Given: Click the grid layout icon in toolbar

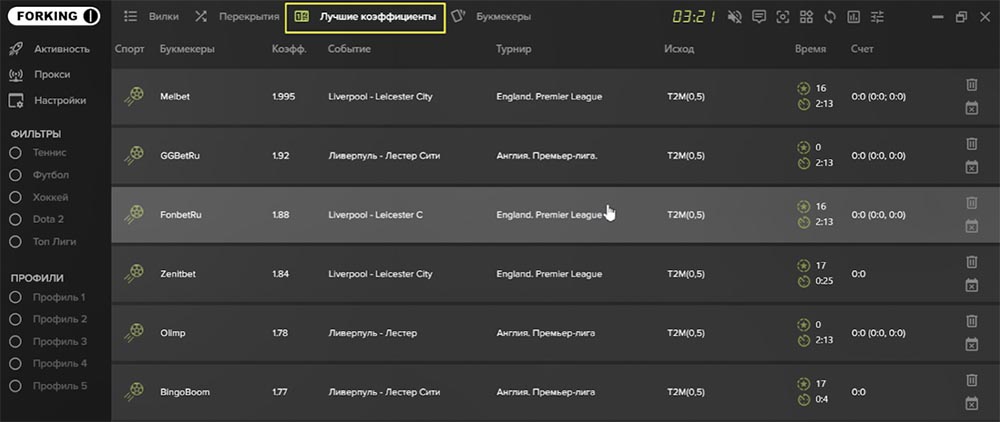Looking at the screenshot, I should [806, 17].
